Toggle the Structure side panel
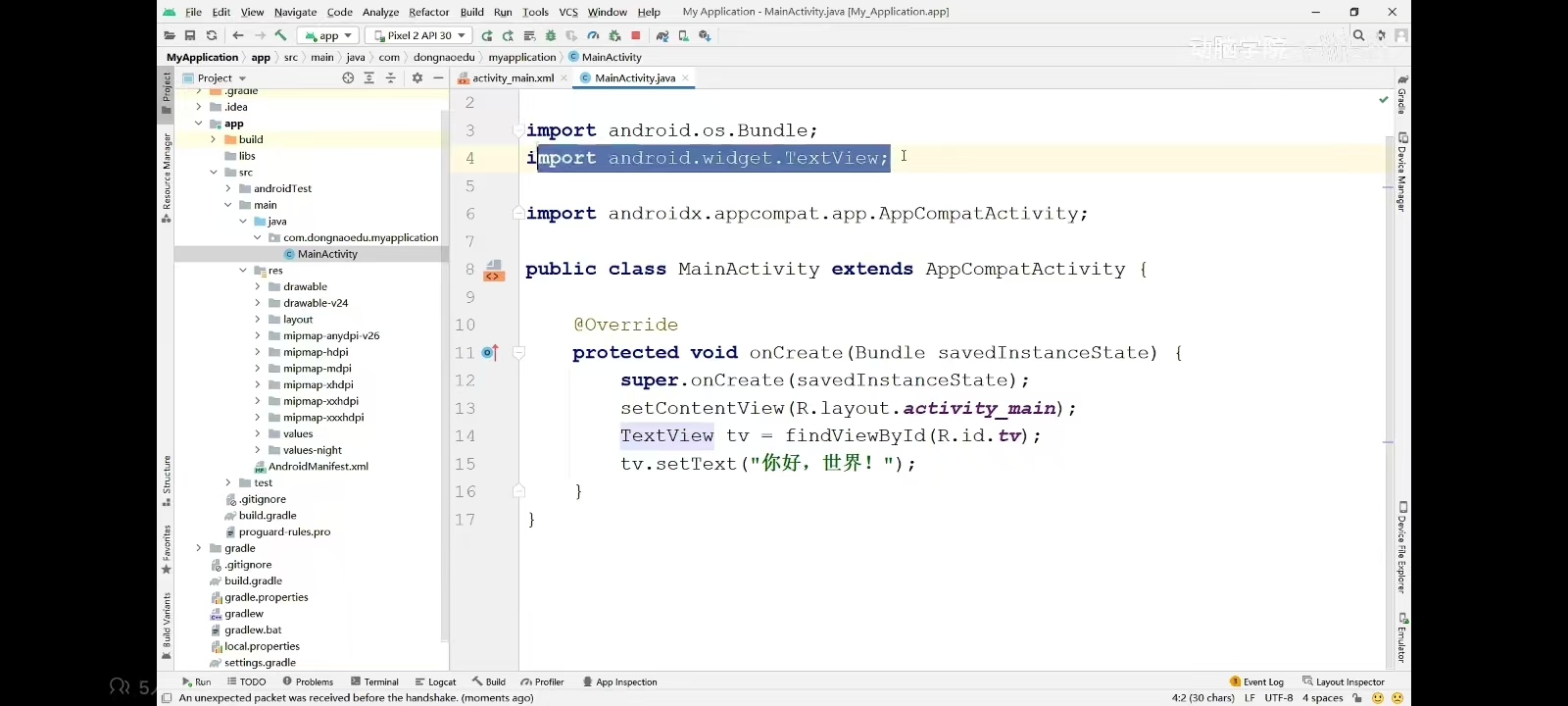The height and width of the screenshot is (706, 1568). point(167,480)
